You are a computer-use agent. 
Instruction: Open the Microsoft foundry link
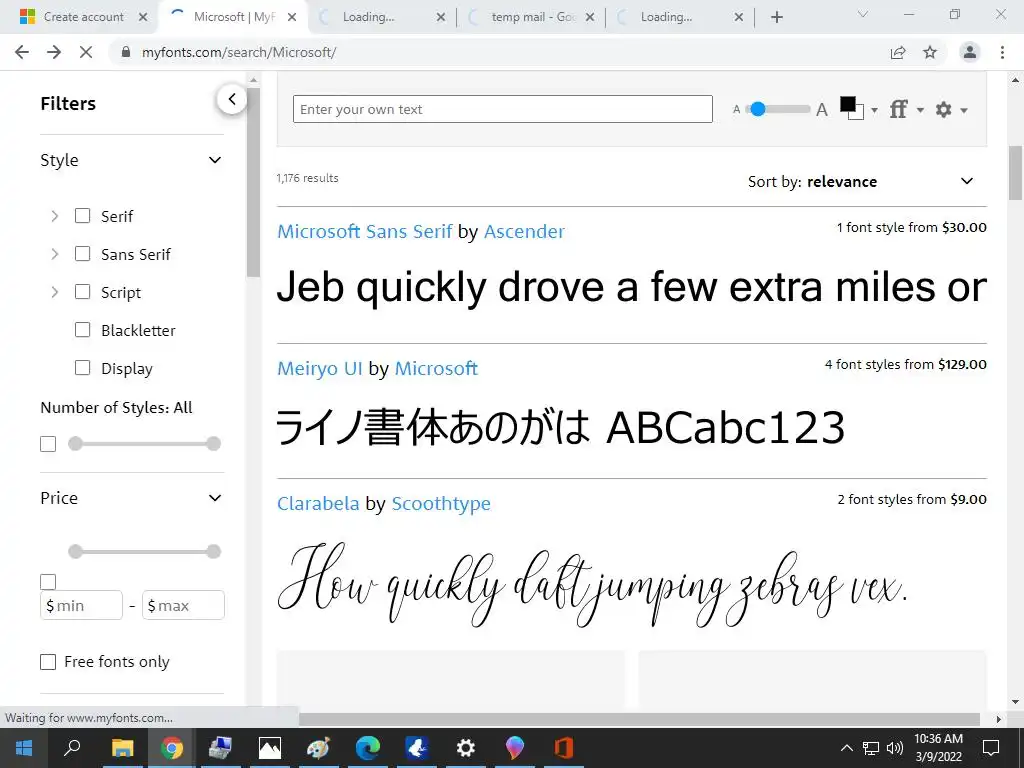tap(436, 368)
